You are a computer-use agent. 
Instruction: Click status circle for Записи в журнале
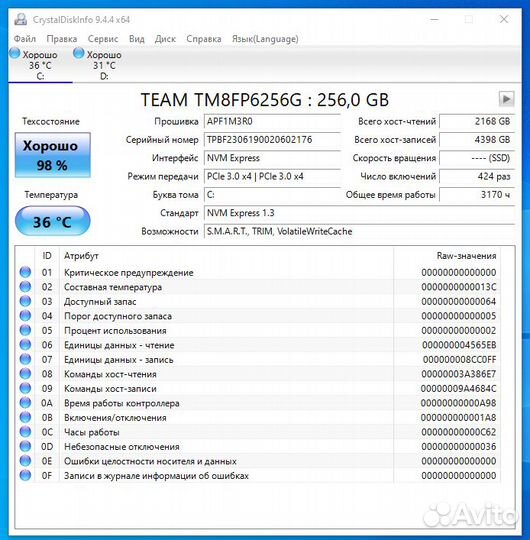pos(25,475)
